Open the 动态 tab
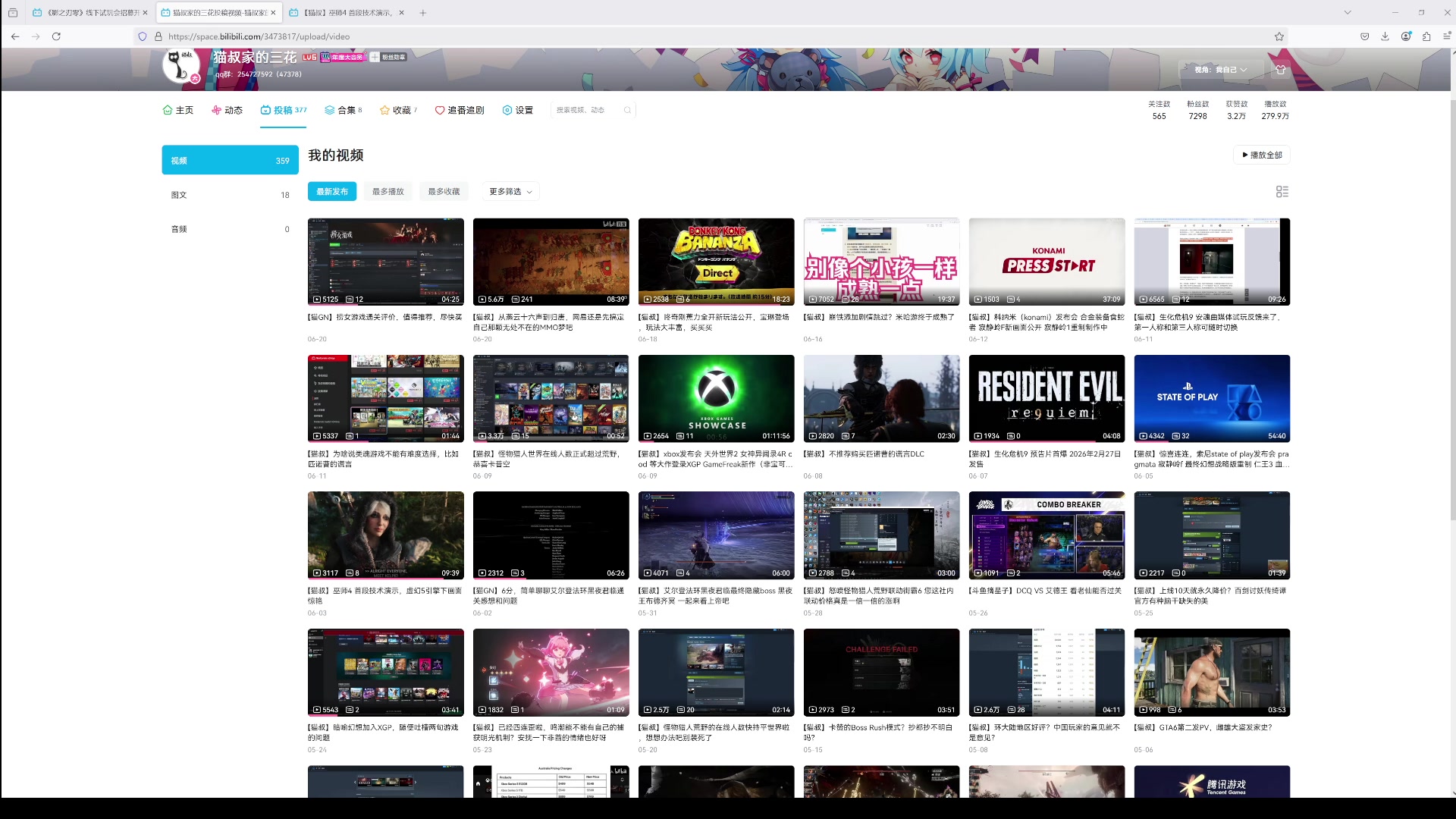Screen dimensions: 1456x819 227,110
